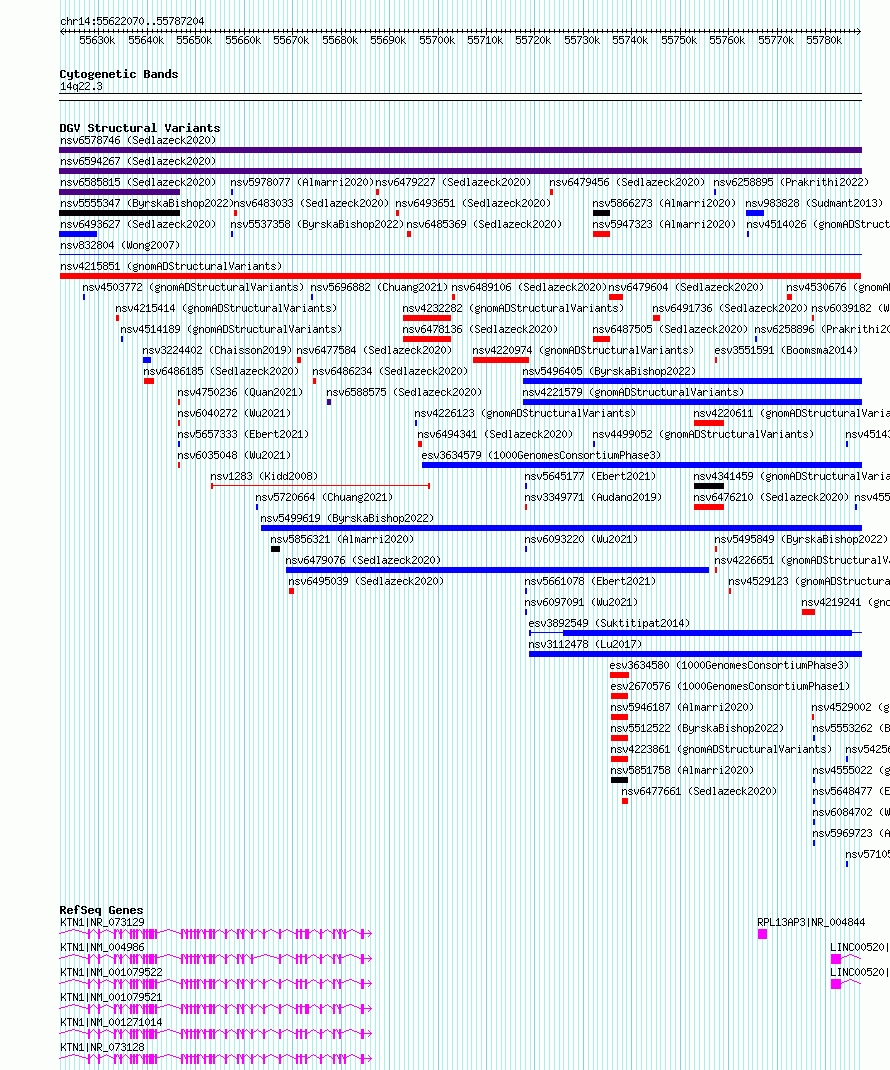The image size is (890, 1070).
Task: Click nsv6491736 (Sedlazeck2020) label
Action: coord(730,309)
